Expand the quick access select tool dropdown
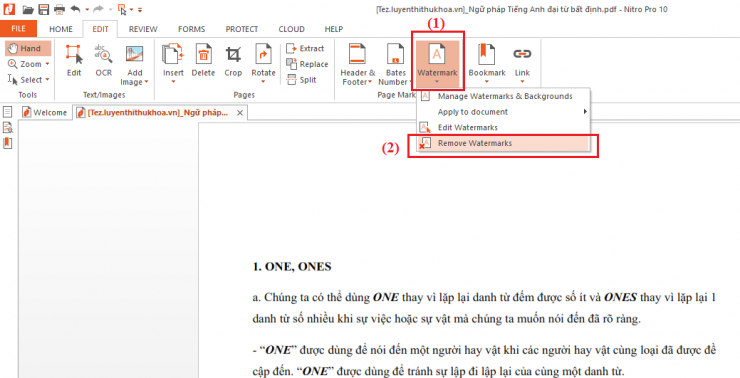This screenshot has width=740, height=378. [x=132, y=9]
